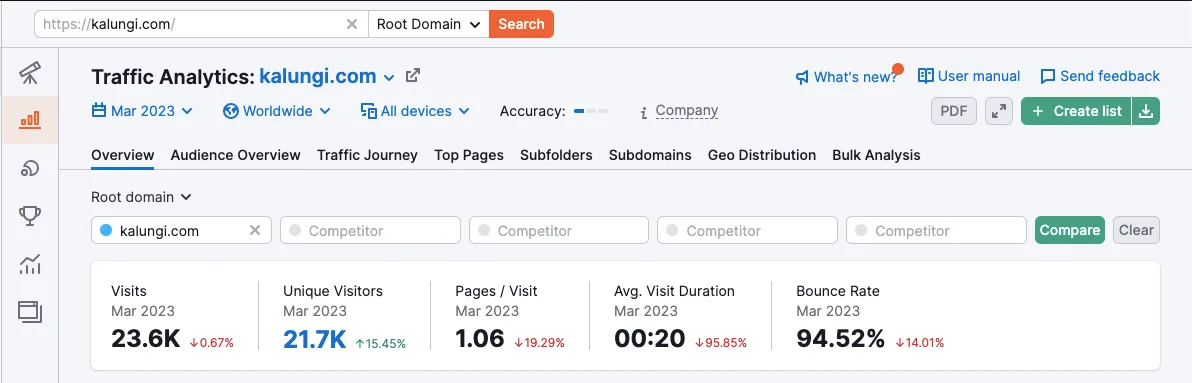Image resolution: width=1192 pixels, height=383 pixels.
Task: Click the 15.45% increase indicator
Action: click(381, 343)
